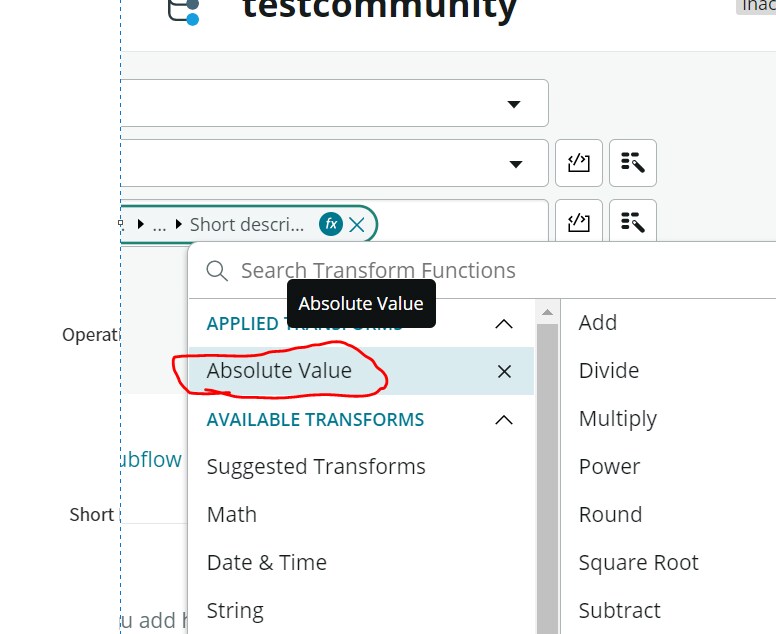The height and width of the screenshot is (634, 776).
Task: Select the Math transform category
Action: point(232,514)
